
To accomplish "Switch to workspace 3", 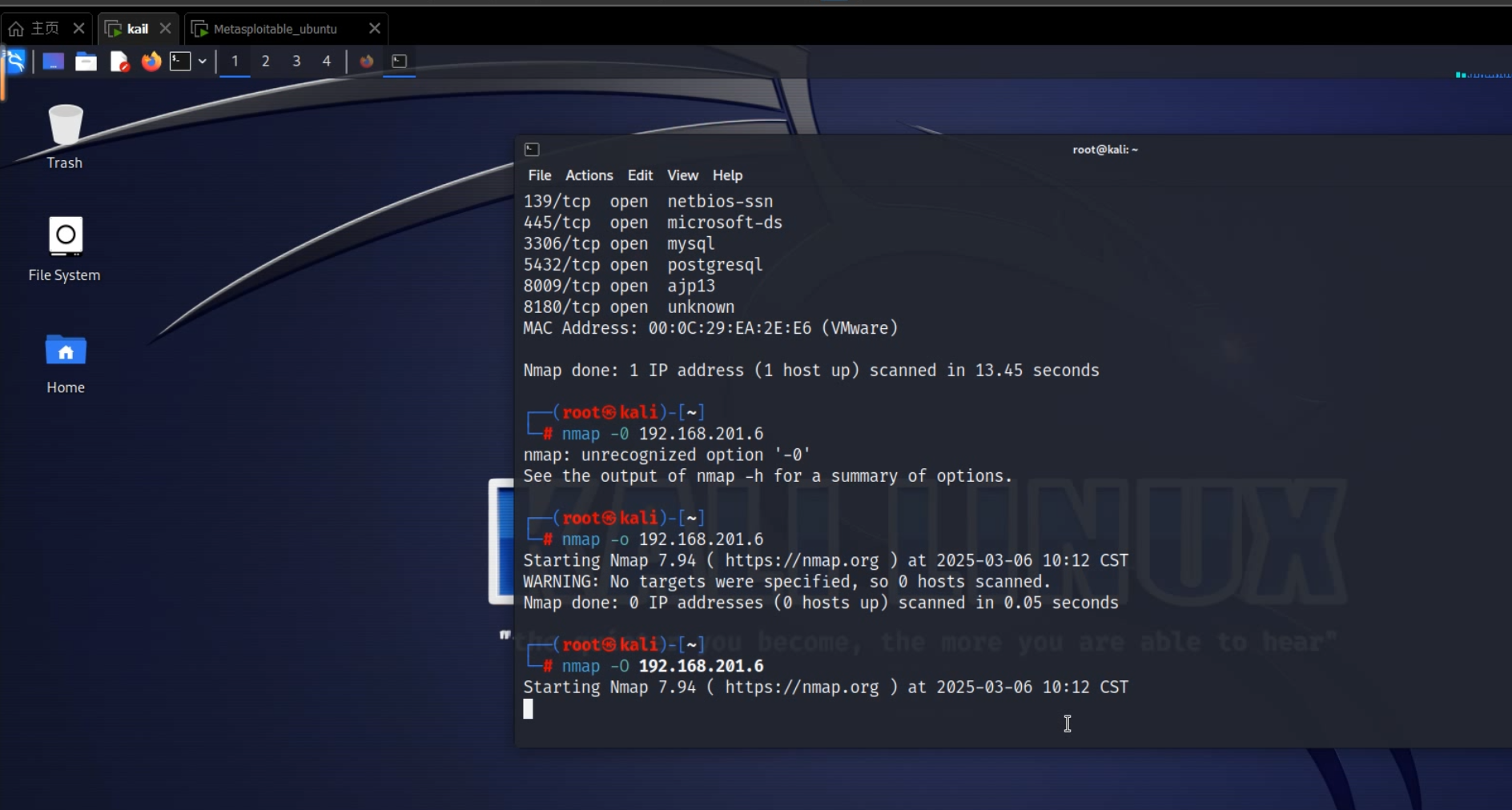I will (296, 61).
